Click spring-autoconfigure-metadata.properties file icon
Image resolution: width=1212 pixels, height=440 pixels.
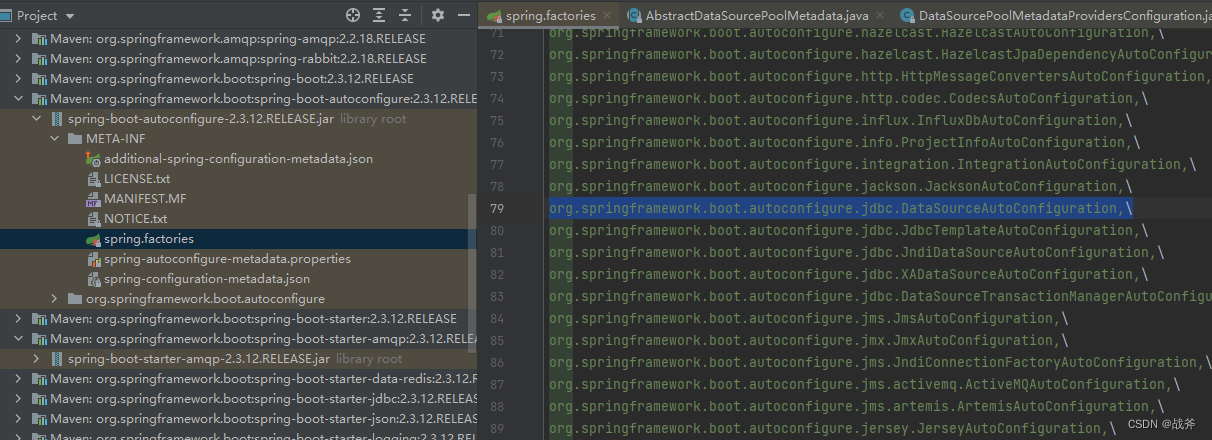93,258
